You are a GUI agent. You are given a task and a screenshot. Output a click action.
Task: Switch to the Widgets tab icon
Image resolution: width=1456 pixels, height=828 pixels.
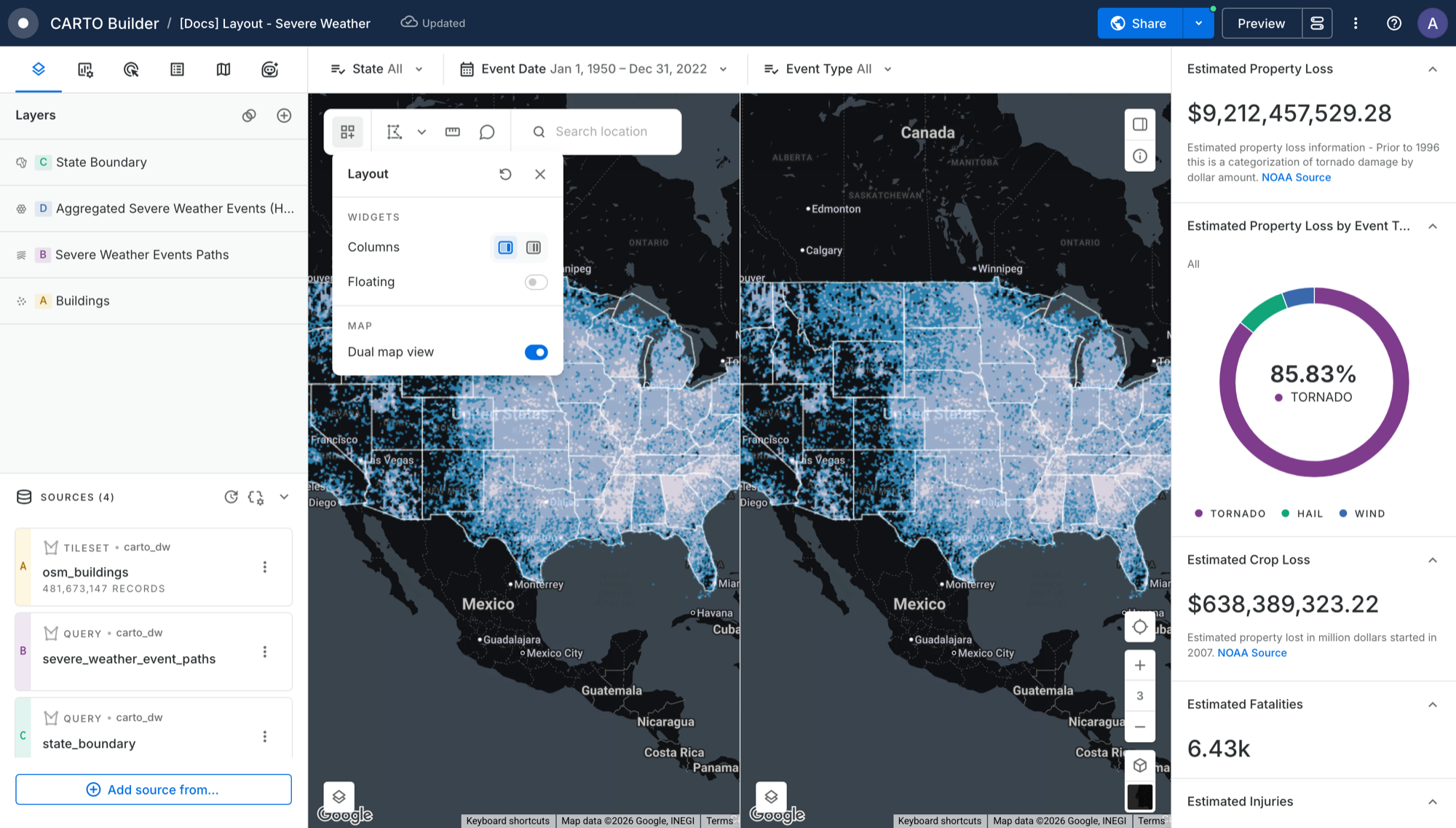[x=85, y=69]
